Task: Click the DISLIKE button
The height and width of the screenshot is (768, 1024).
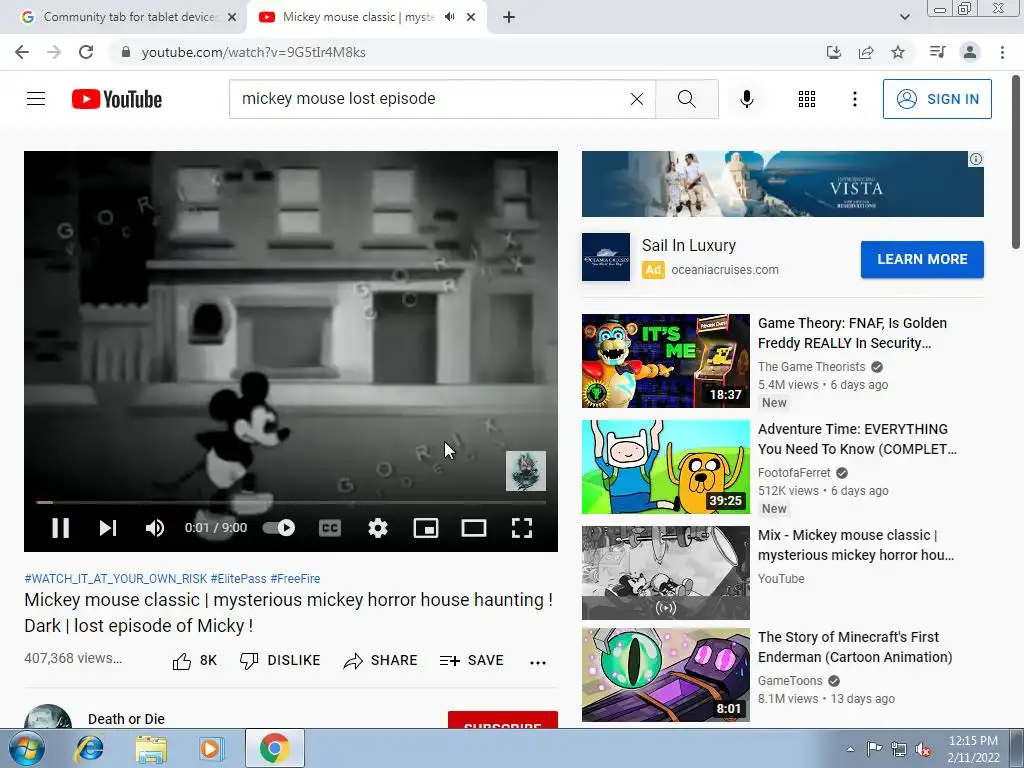Action: point(280,661)
